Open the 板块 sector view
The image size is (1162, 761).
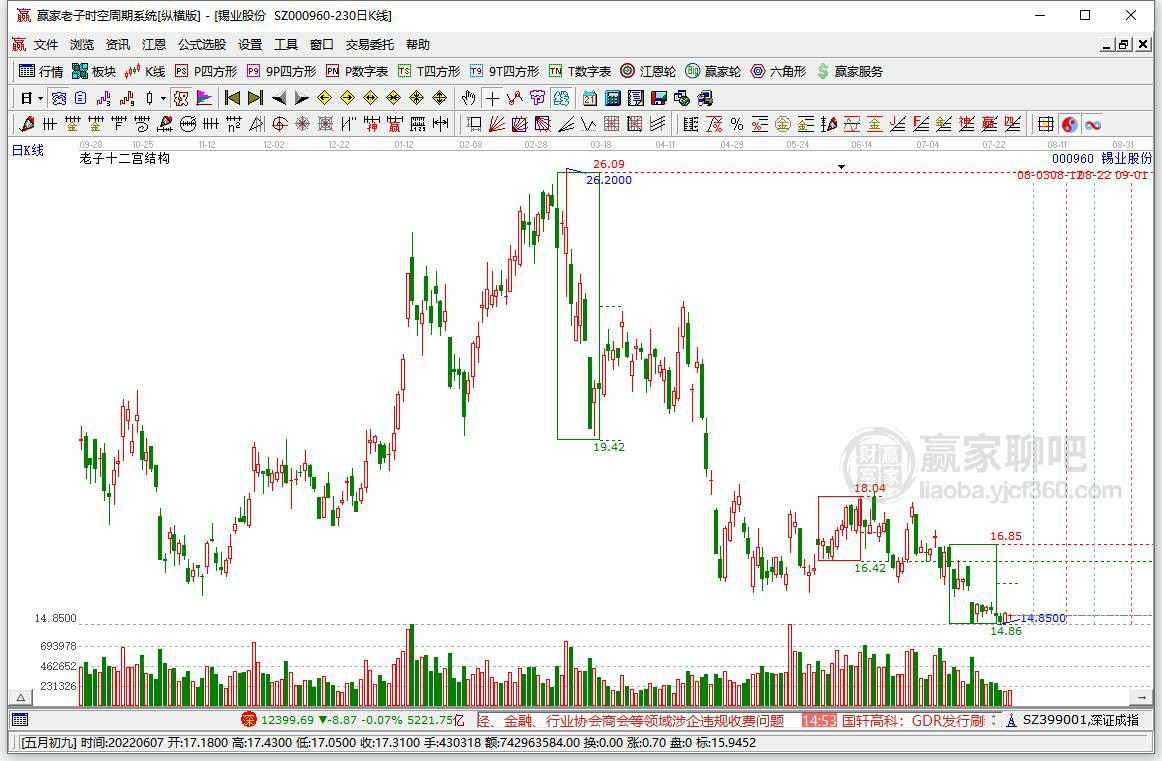click(94, 71)
